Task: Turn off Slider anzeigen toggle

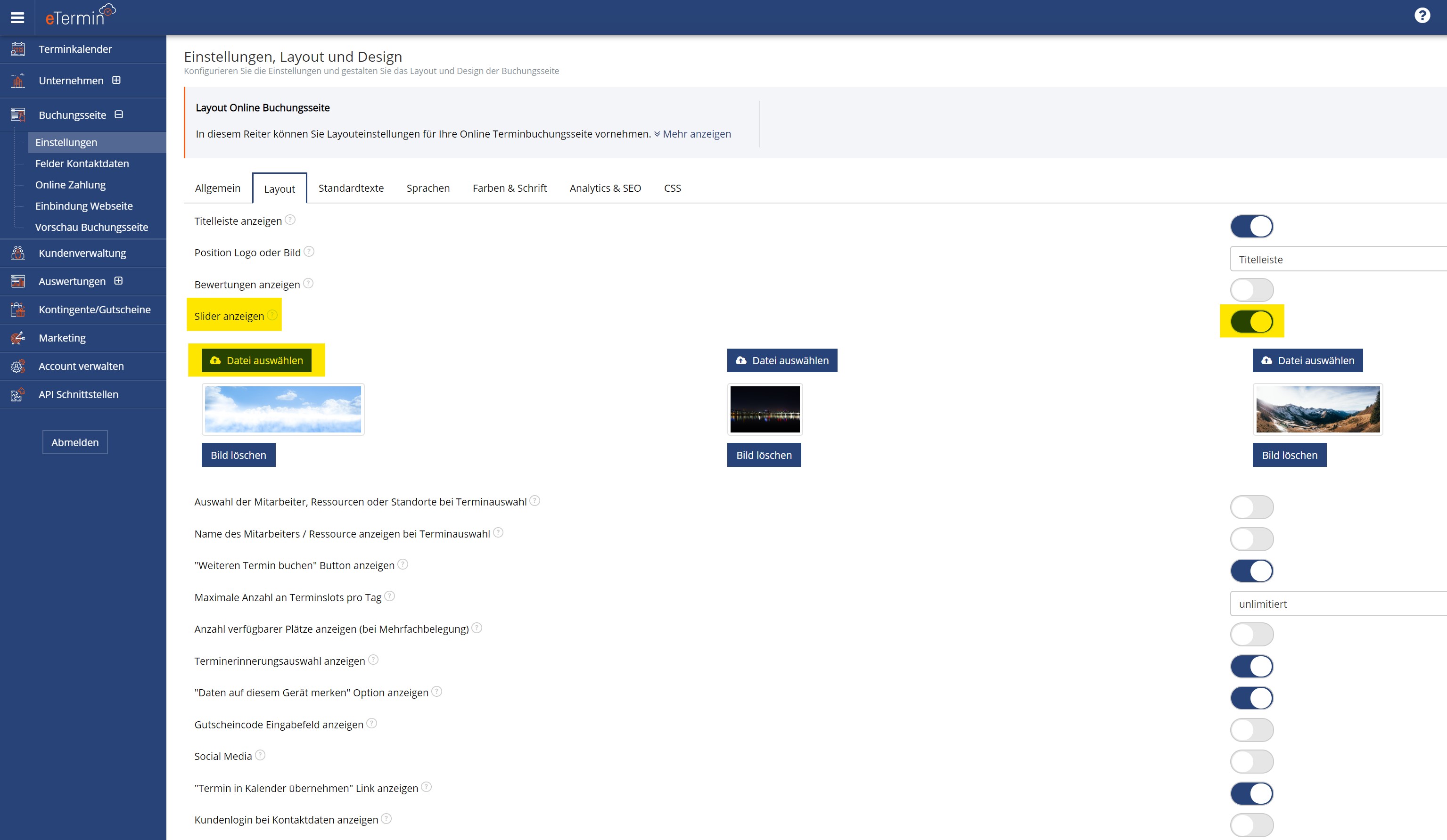Action: (1252, 321)
